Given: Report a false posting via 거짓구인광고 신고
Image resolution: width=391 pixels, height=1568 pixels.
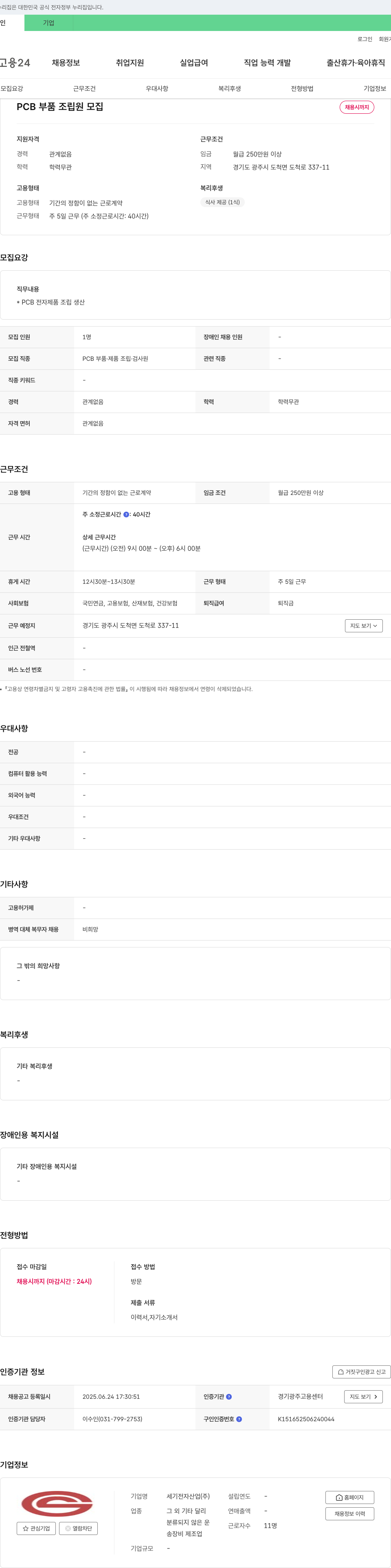Looking at the screenshot, I should [x=361, y=1372].
